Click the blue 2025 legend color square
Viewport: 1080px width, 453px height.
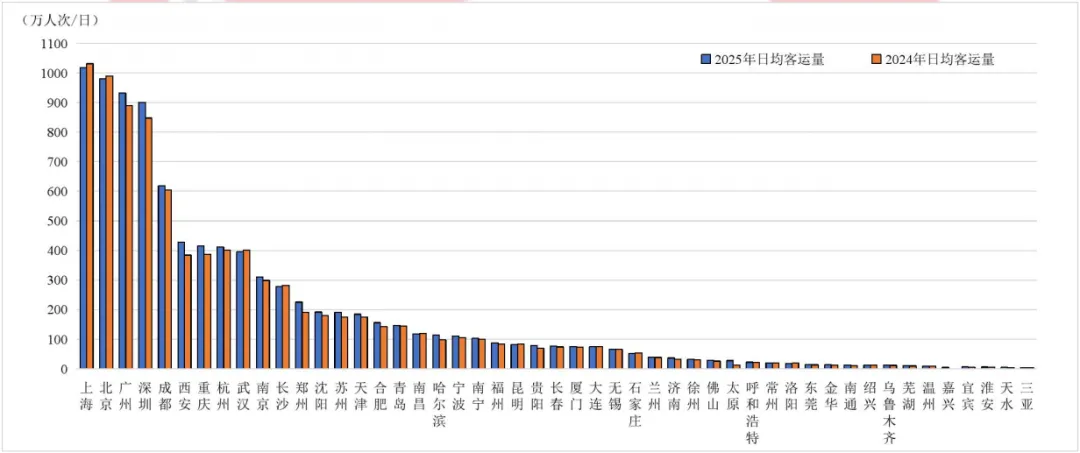[706, 61]
